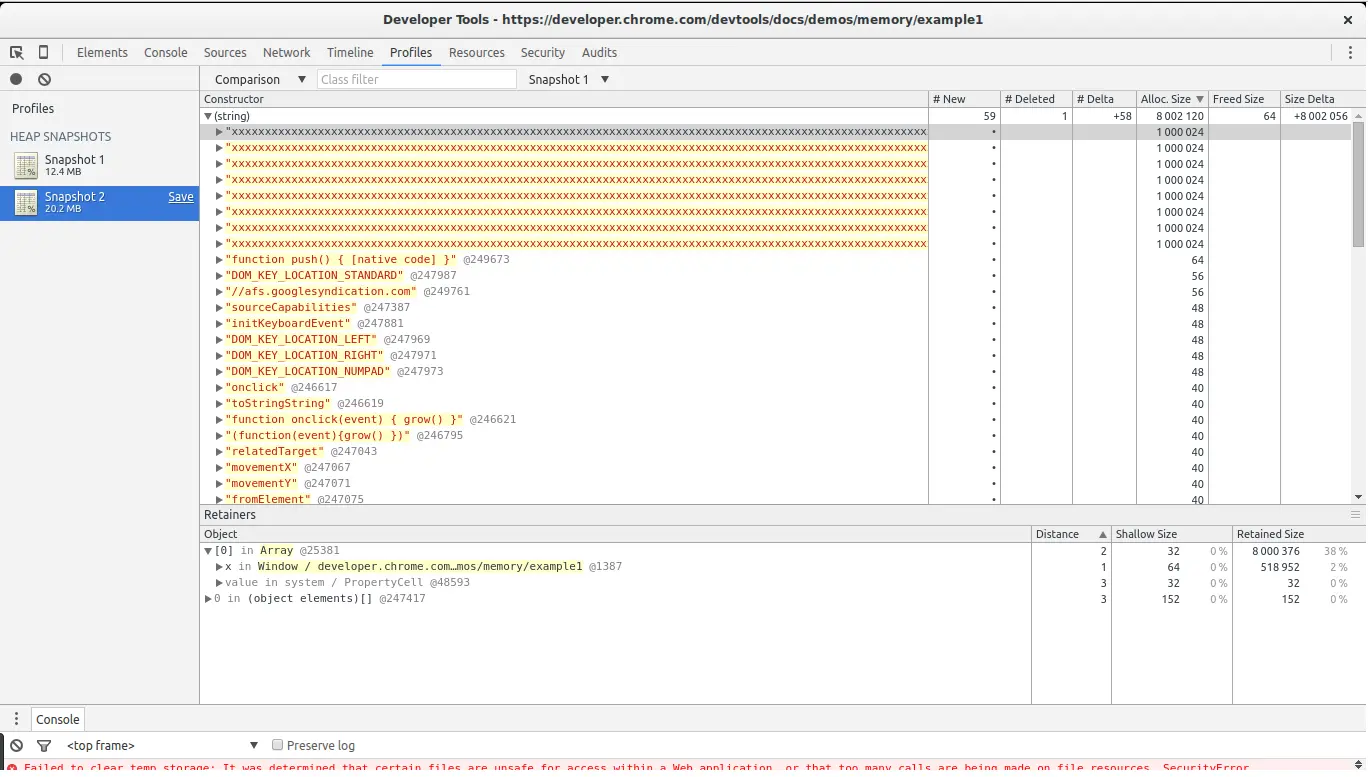Click the clear console icon

pos(16,746)
